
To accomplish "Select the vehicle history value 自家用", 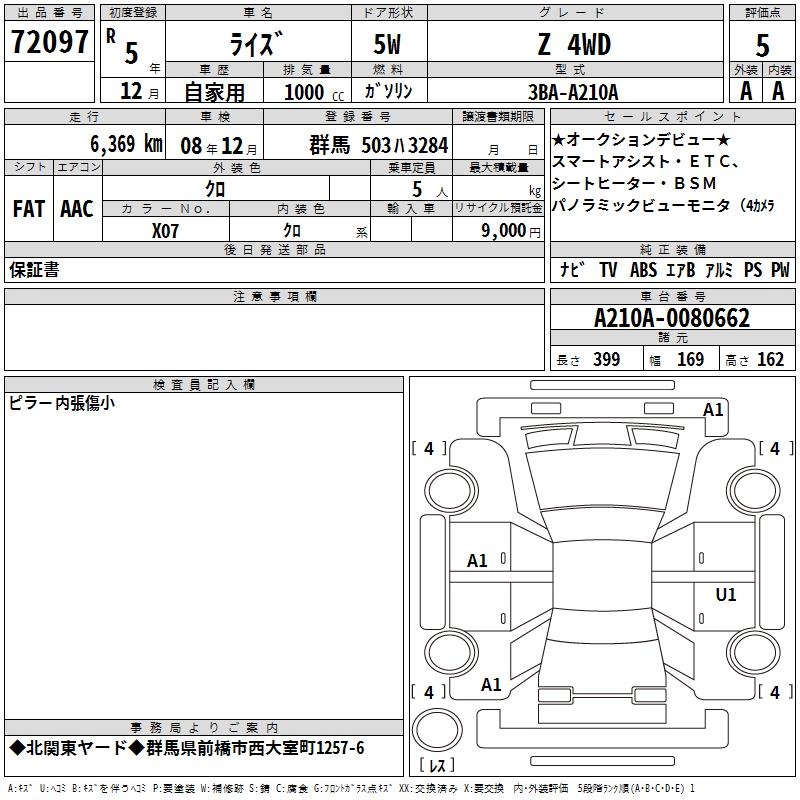I will point(214,92).
